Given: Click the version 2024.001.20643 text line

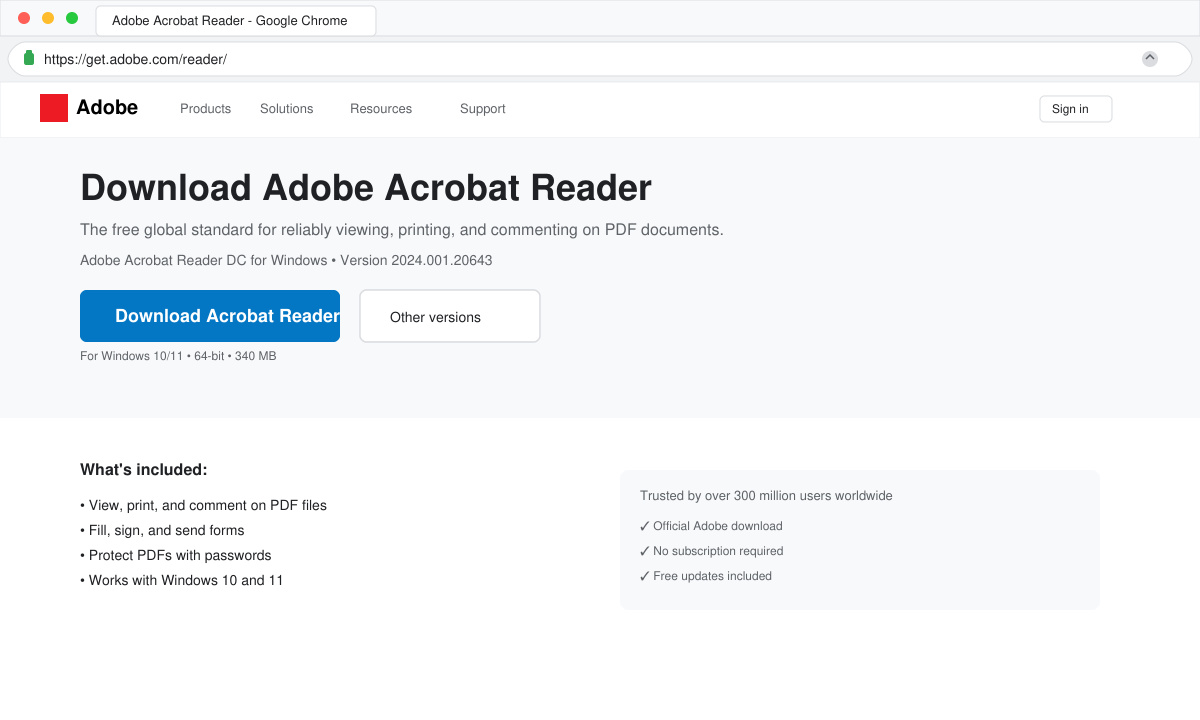Looking at the screenshot, I should point(286,260).
